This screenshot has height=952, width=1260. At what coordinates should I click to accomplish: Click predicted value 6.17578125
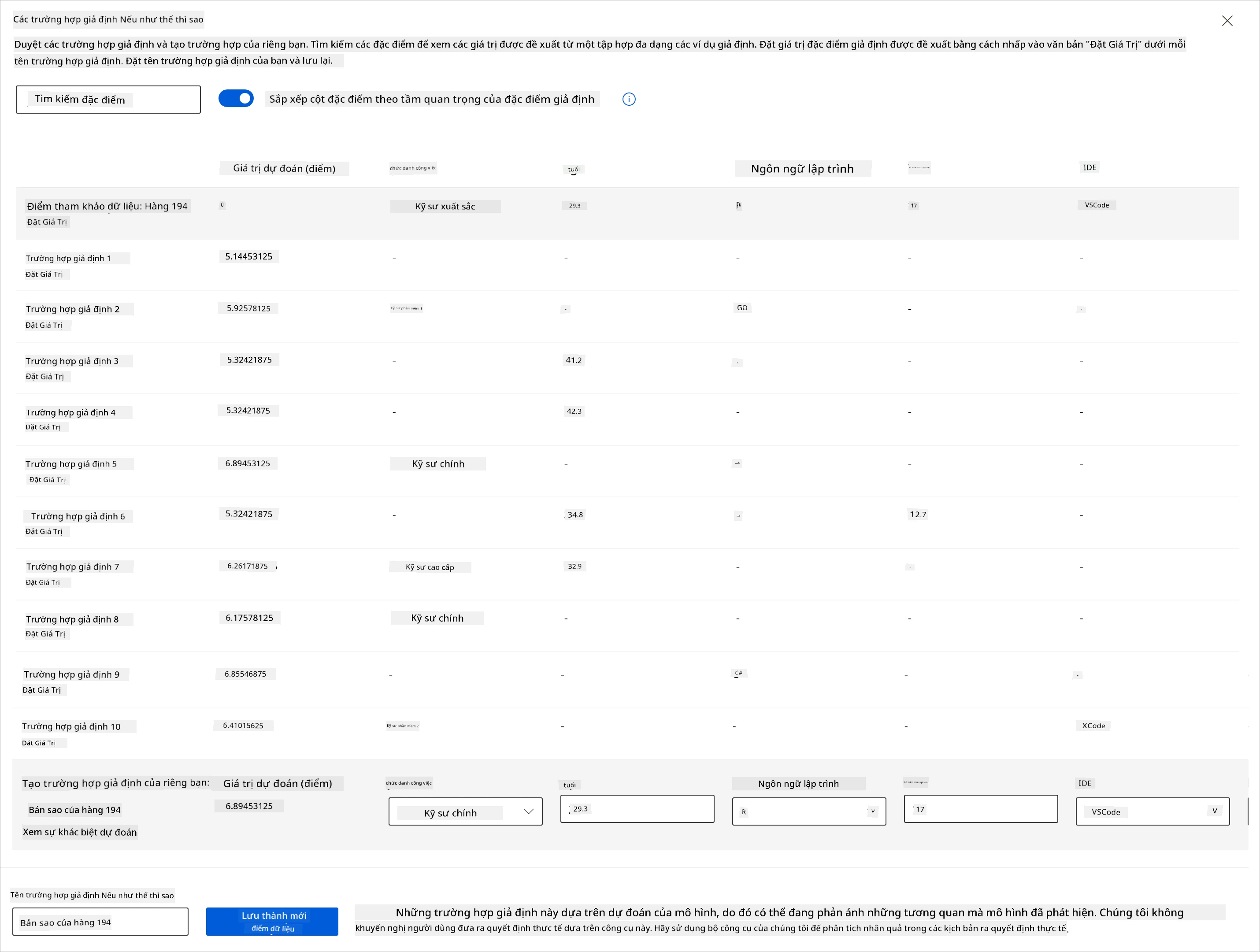249,618
